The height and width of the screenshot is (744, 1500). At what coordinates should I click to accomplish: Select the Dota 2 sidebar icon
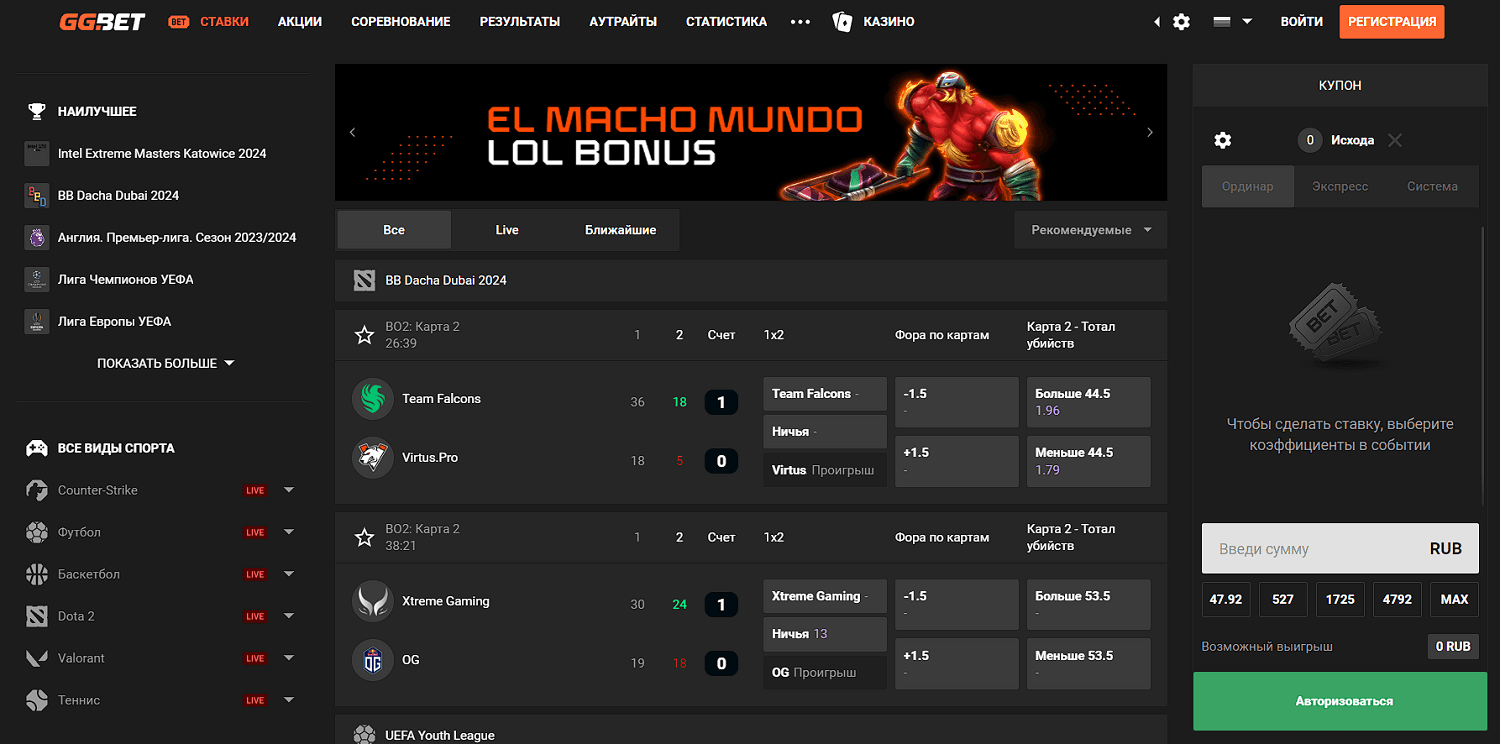coord(37,616)
